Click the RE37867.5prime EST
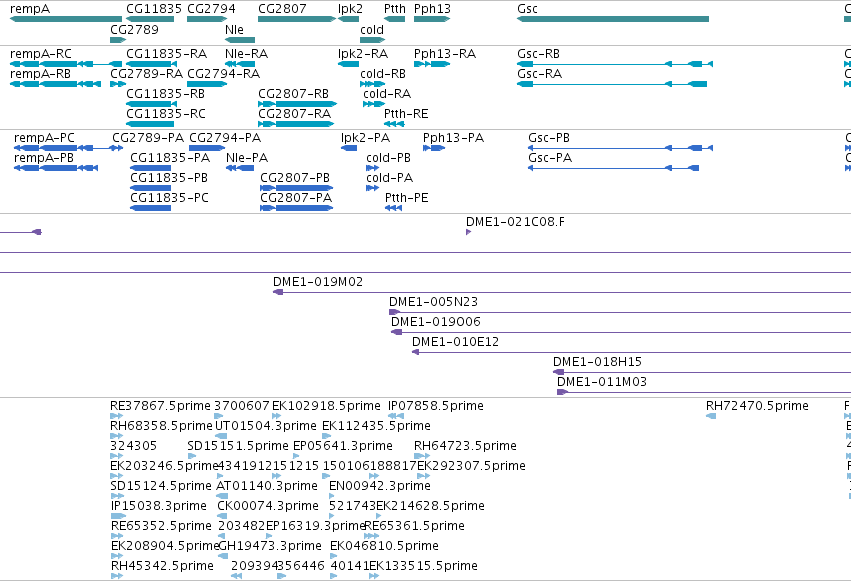 (x=116, y=416)
